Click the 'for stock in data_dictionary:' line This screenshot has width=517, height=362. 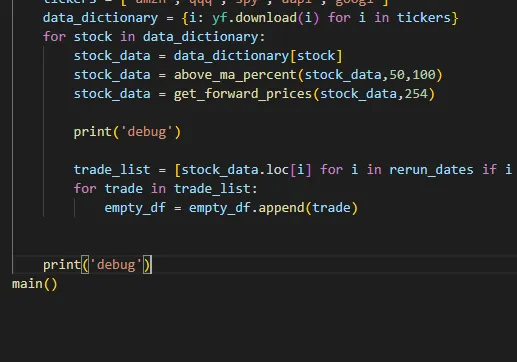click(154, 37)
